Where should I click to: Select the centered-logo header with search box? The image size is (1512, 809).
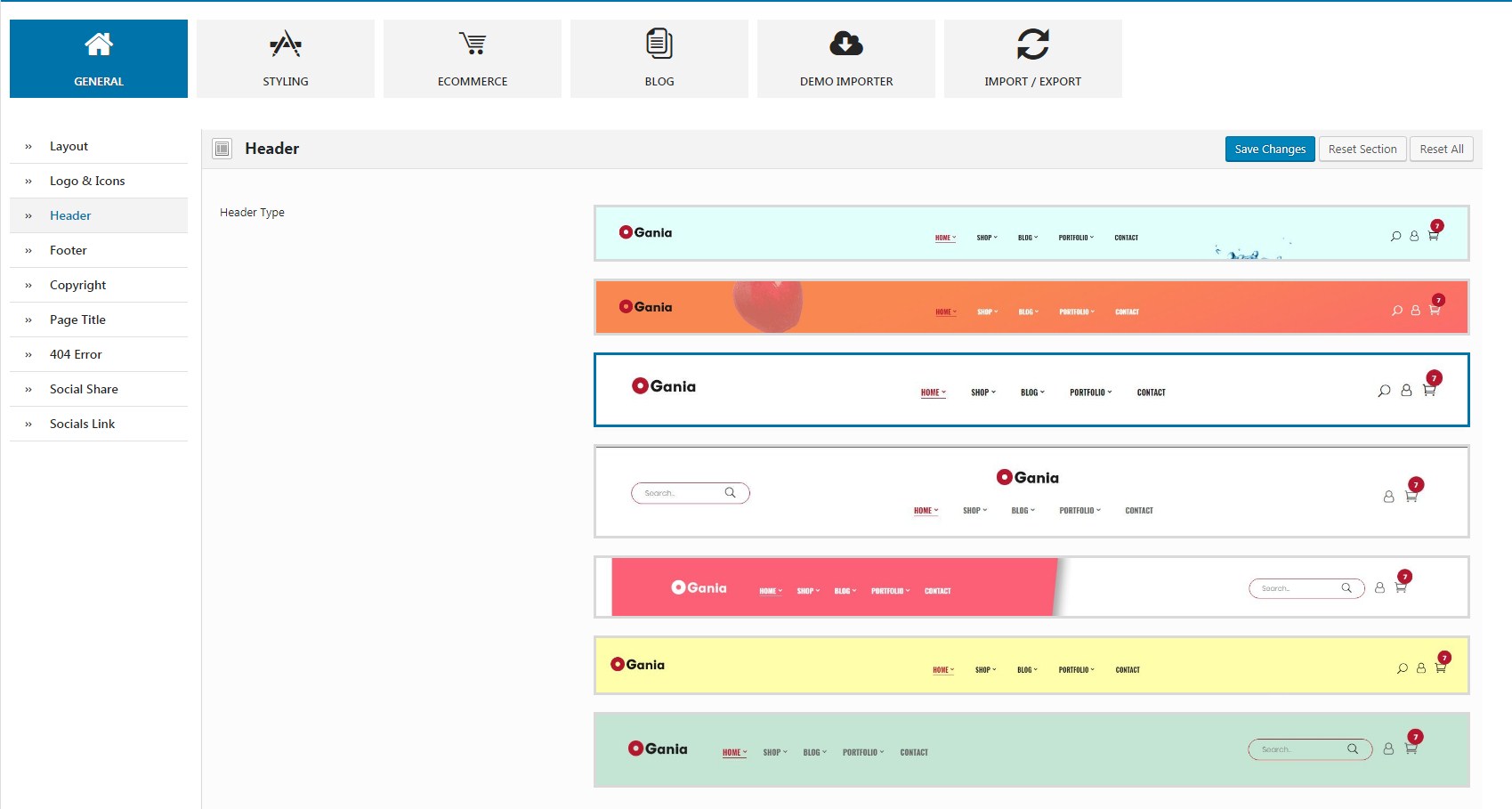(x=1031, y=491)
